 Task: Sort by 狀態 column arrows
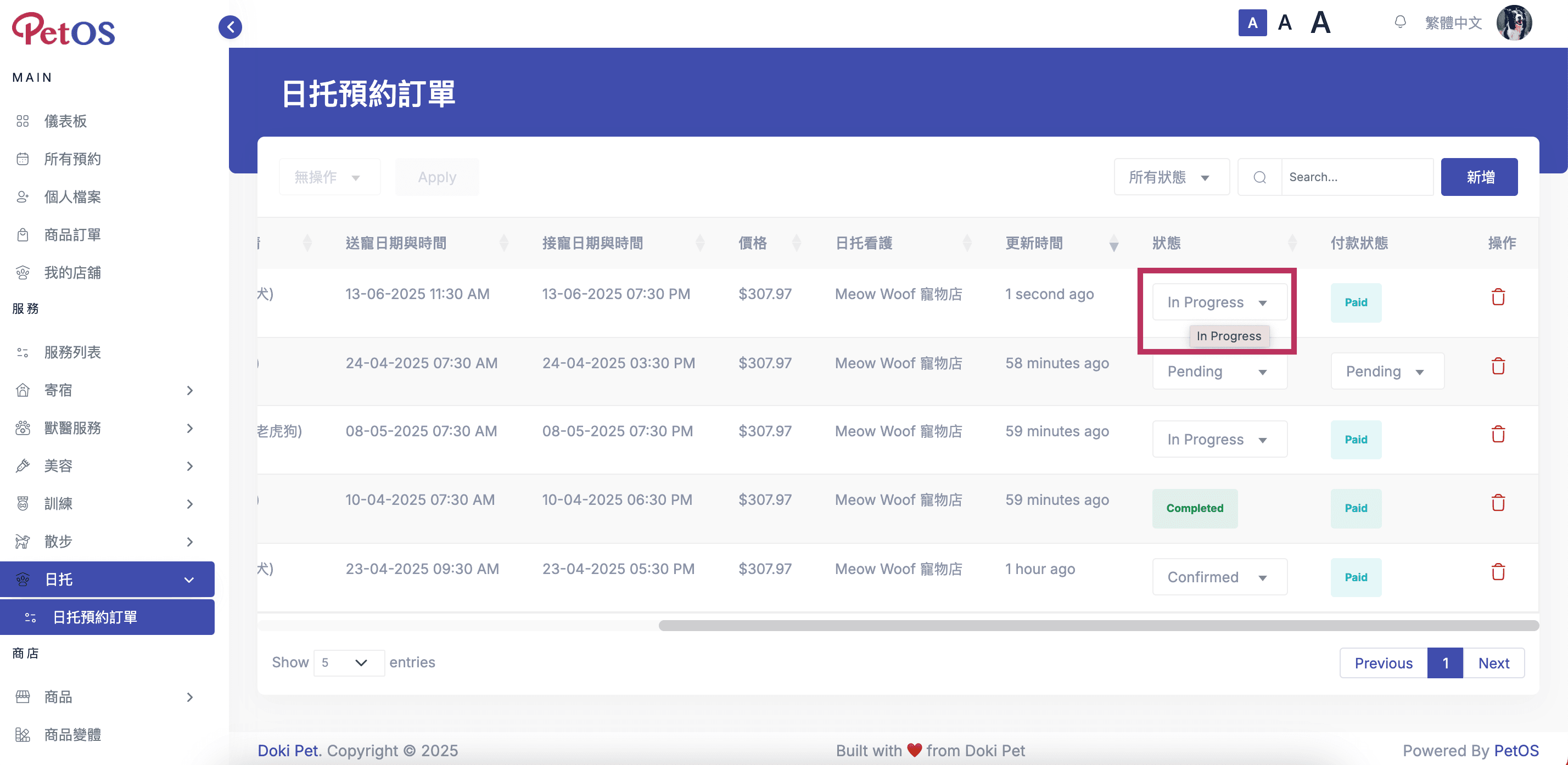tap(1292, 243)
